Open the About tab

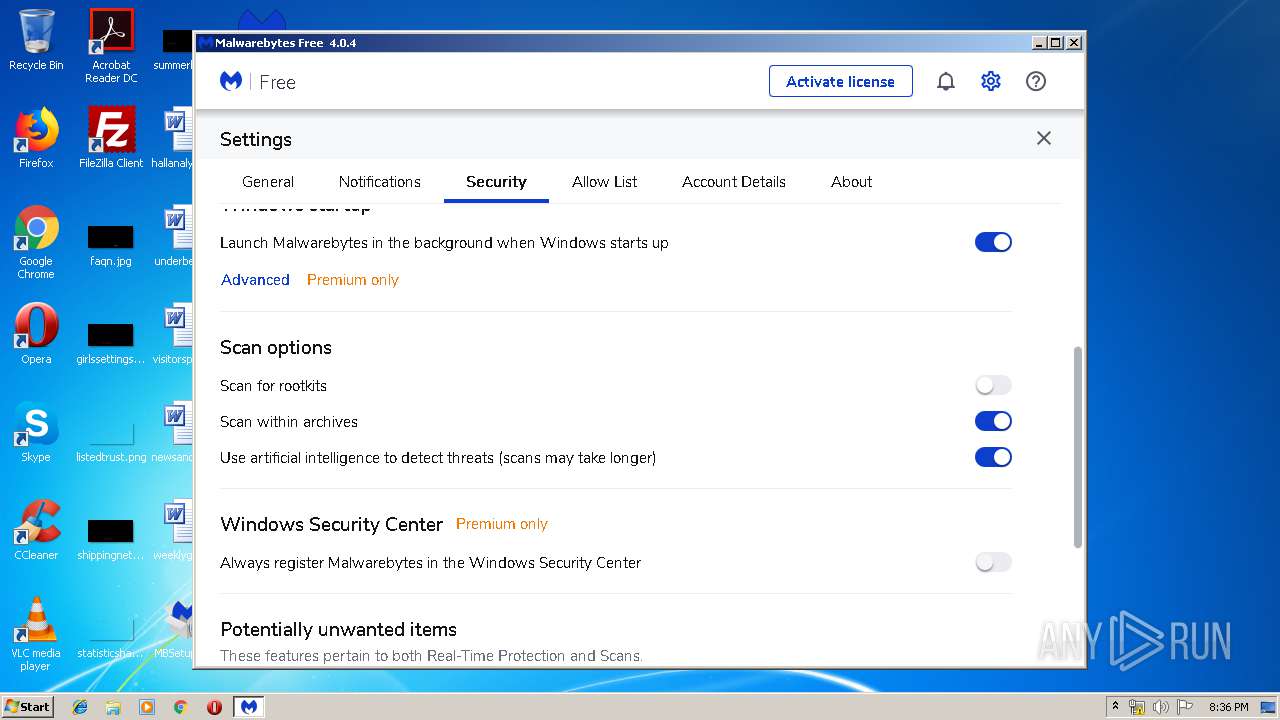[x=852, y=182]
